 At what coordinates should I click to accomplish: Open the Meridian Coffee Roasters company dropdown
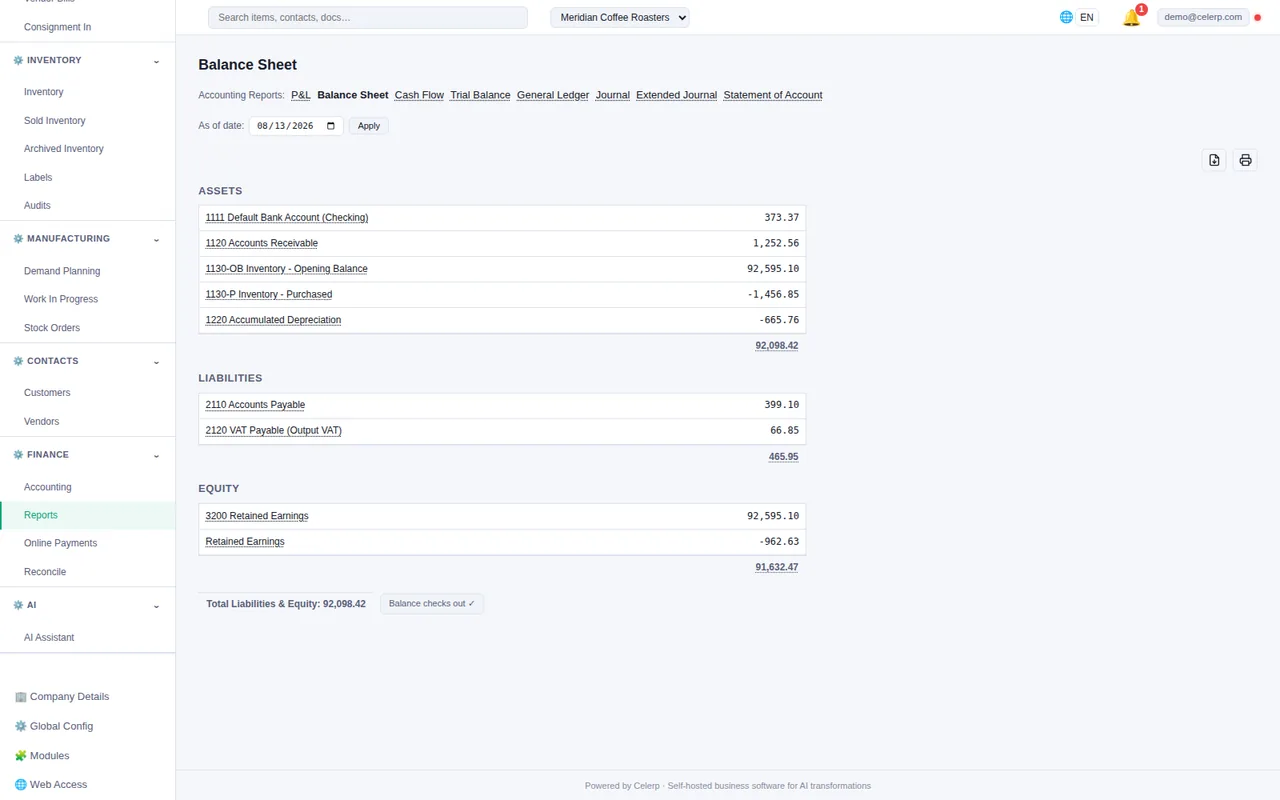click(x=620, y=17)
